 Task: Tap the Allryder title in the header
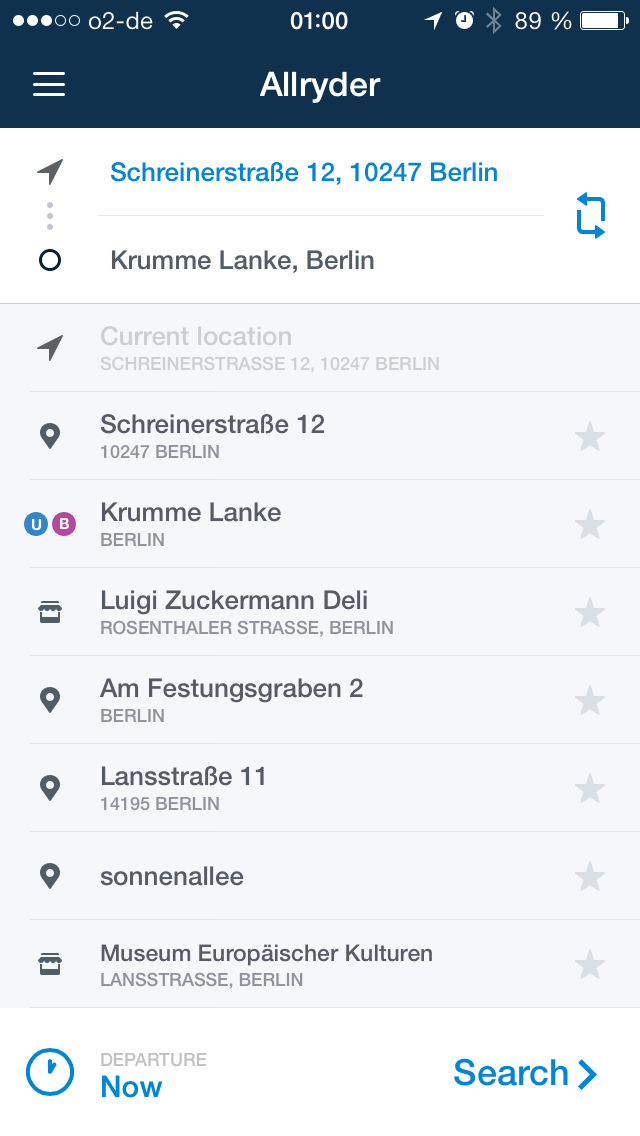[x=320, y=85]
